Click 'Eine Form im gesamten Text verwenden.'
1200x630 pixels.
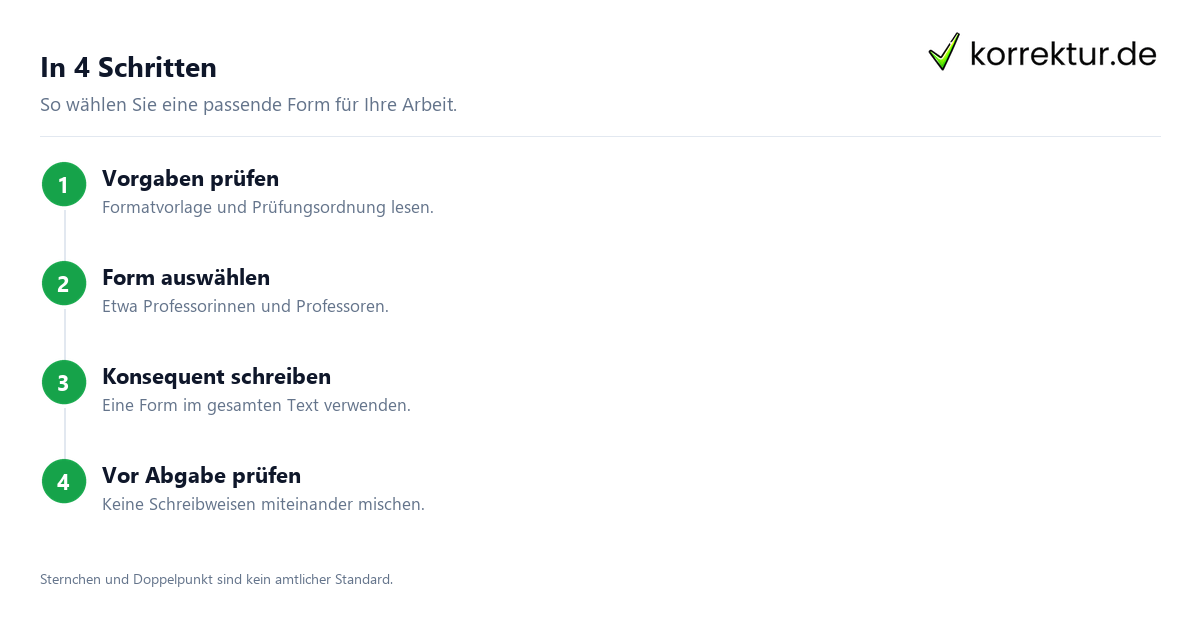pyautogui.click(x=256, y=405)
